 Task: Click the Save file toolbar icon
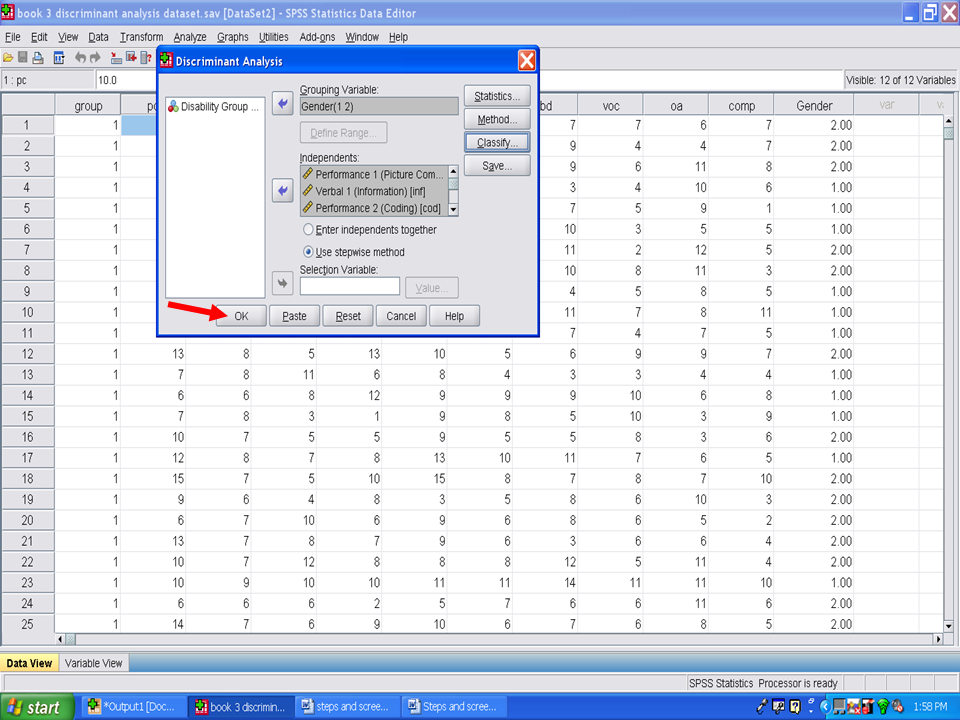pyautogui.click(x=23, y=58)
